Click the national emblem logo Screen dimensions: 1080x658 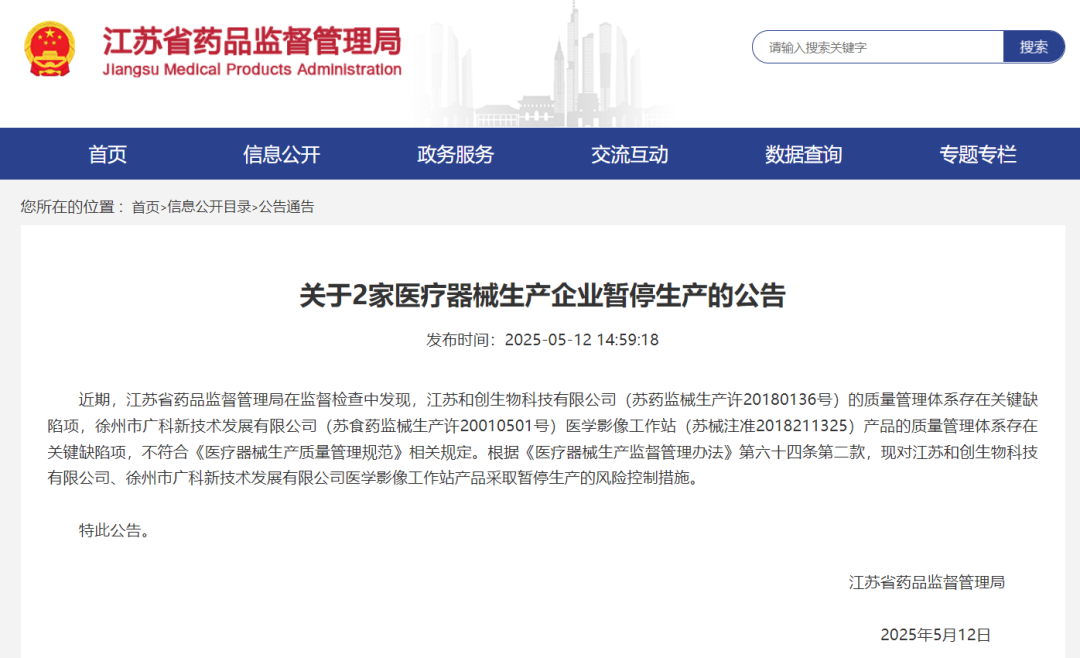(x=50, y=49)
